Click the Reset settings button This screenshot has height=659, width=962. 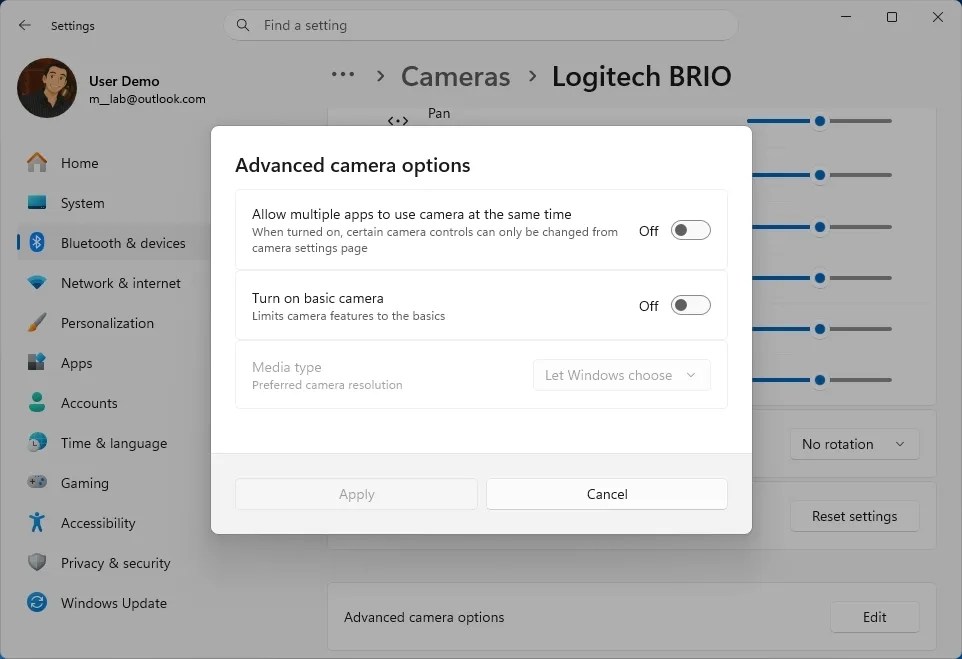click(x=855, y=516)
